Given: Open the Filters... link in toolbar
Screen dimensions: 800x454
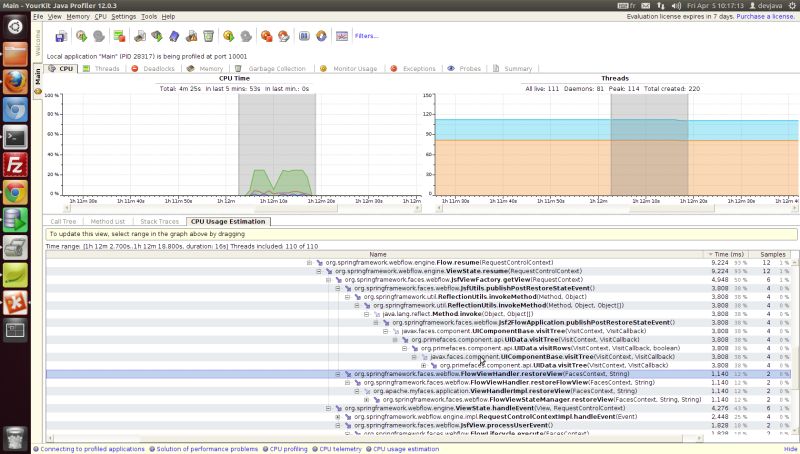Looking at the screenshot, I should pos(366,36).
